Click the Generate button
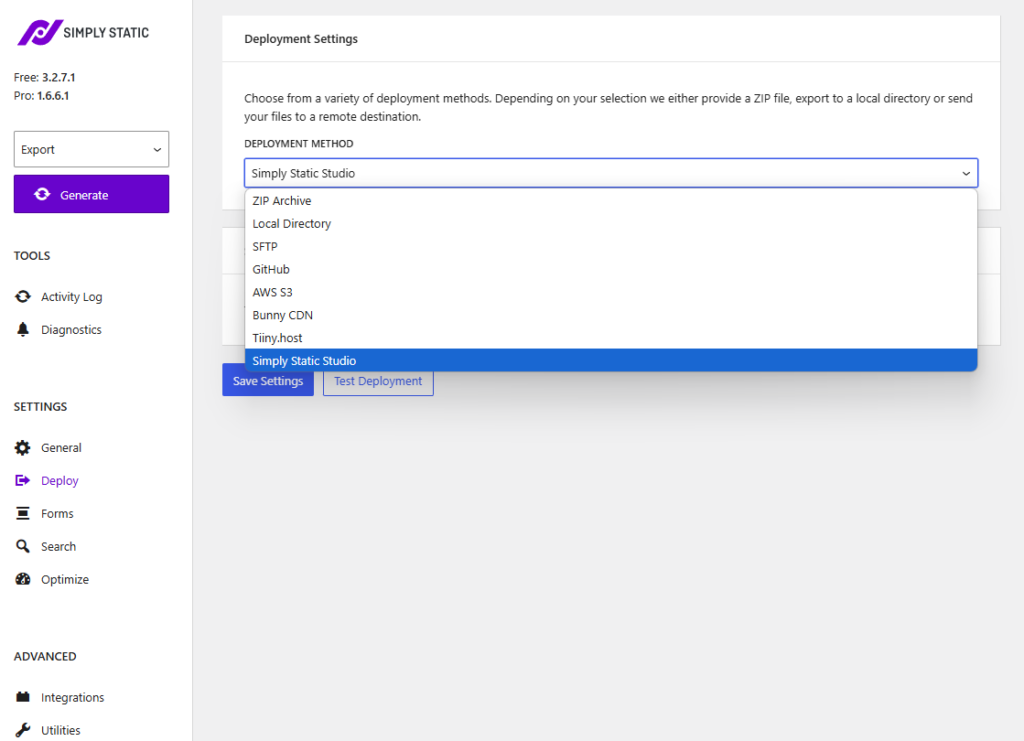The width and height of the screenshot is (1024, 741). click(x=91, y=194)
